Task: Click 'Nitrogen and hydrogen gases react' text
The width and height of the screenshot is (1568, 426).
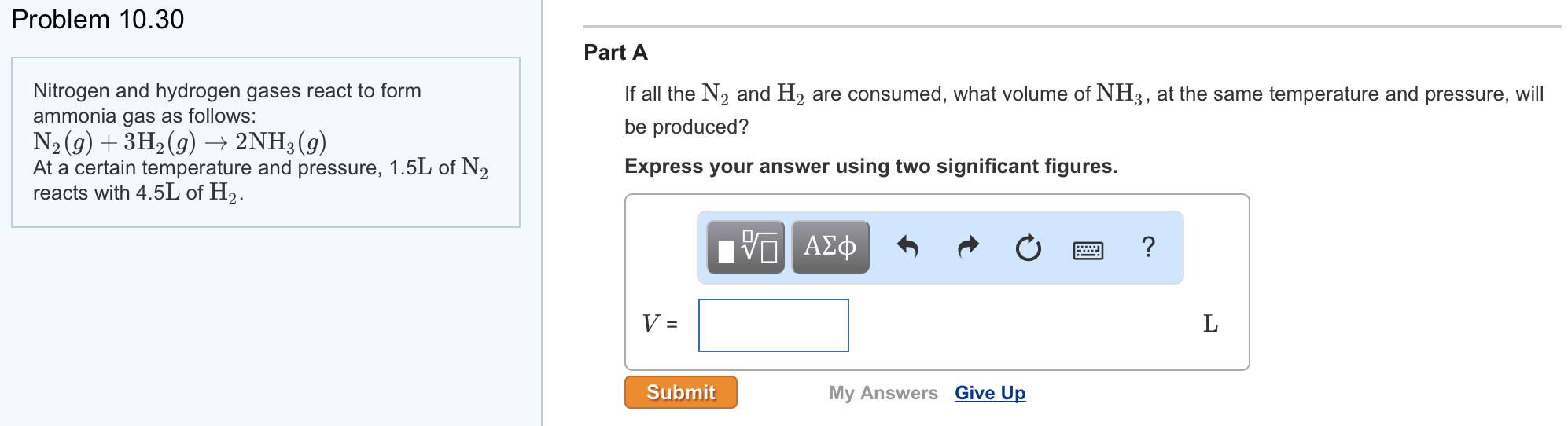Action: pos(226,91)
